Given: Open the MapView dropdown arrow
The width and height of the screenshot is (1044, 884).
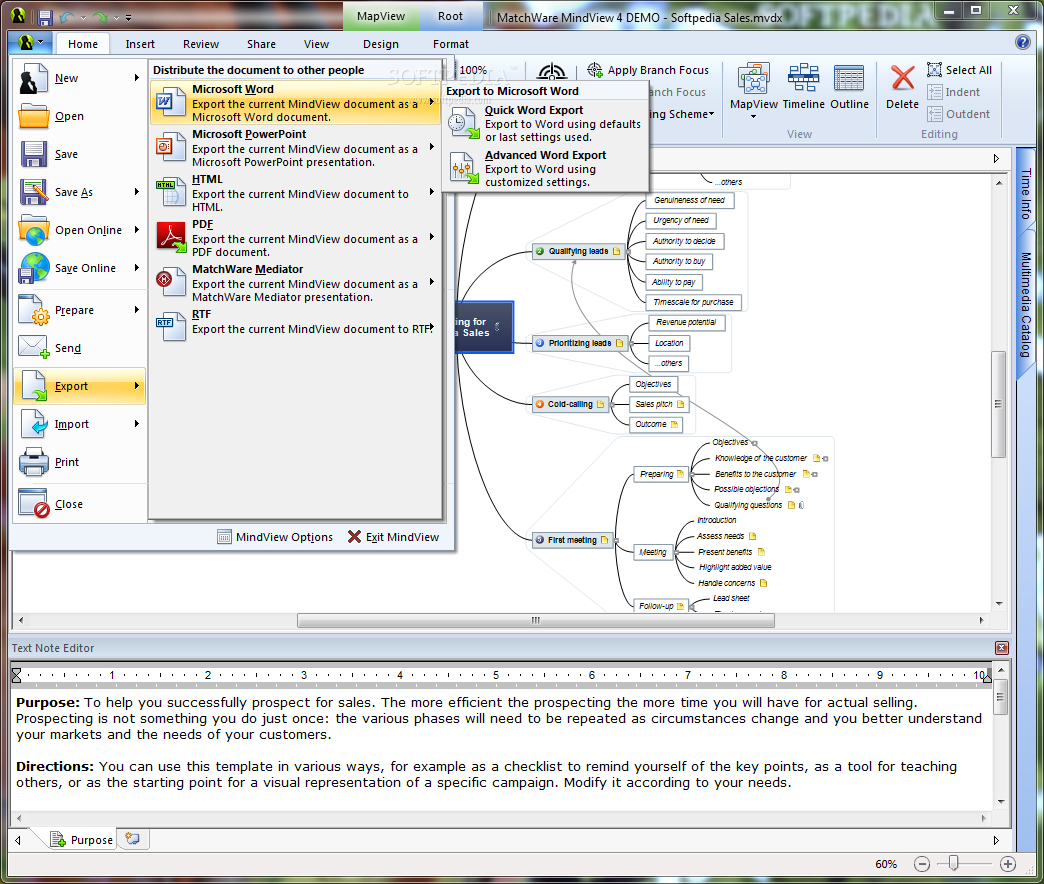Looking at the screenshot, I should click(753, 116).
